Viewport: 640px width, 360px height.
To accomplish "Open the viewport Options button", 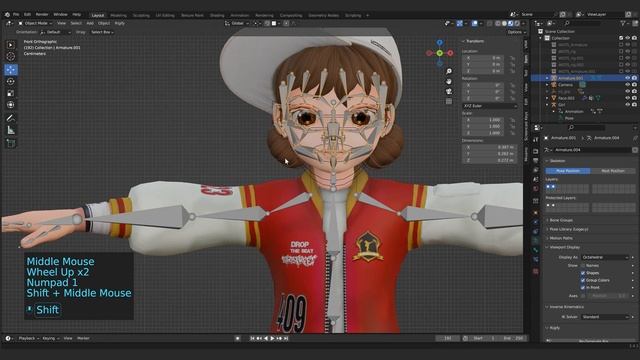I will (x=516, y=32).
